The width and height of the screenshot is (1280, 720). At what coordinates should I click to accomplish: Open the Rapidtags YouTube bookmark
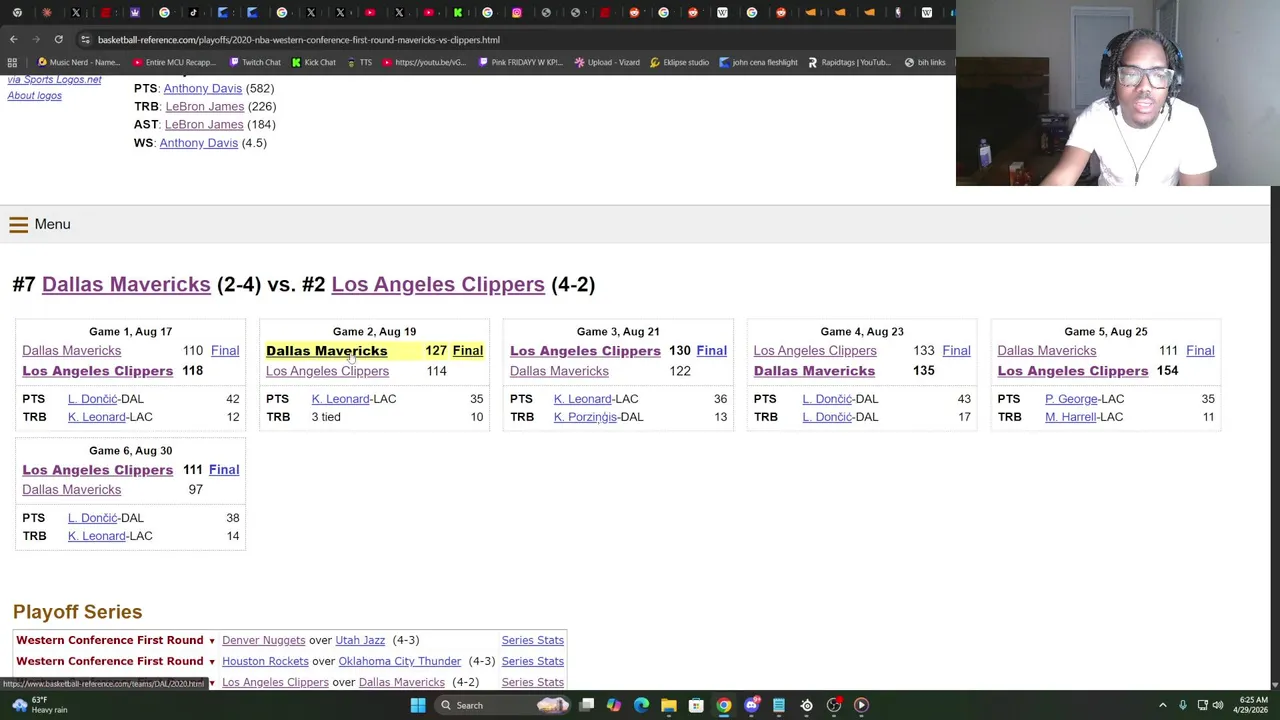[849, 62]
